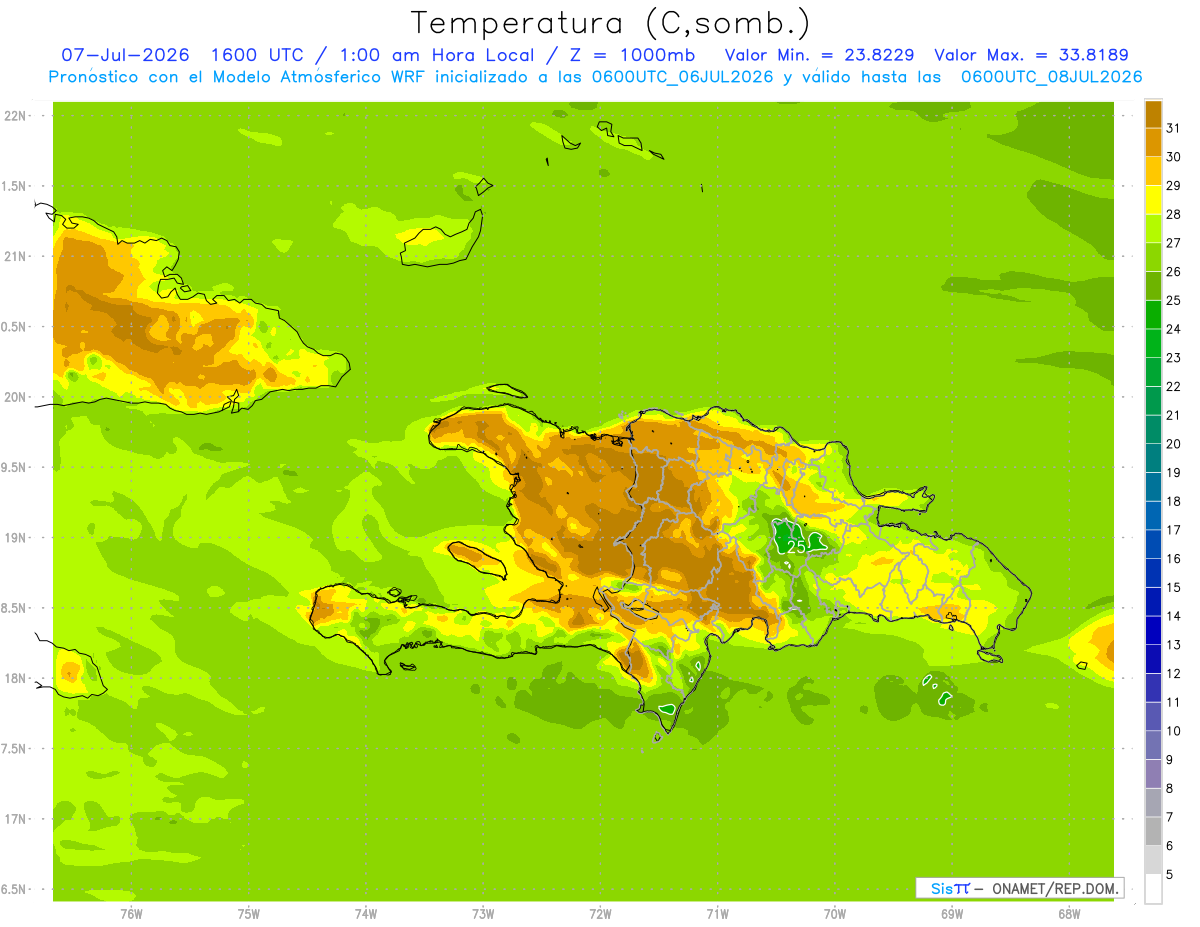Viewport: 1200px width, 927px height.
Task: Click the legend value "5" on the color bar
Action: pos(1169,875)
